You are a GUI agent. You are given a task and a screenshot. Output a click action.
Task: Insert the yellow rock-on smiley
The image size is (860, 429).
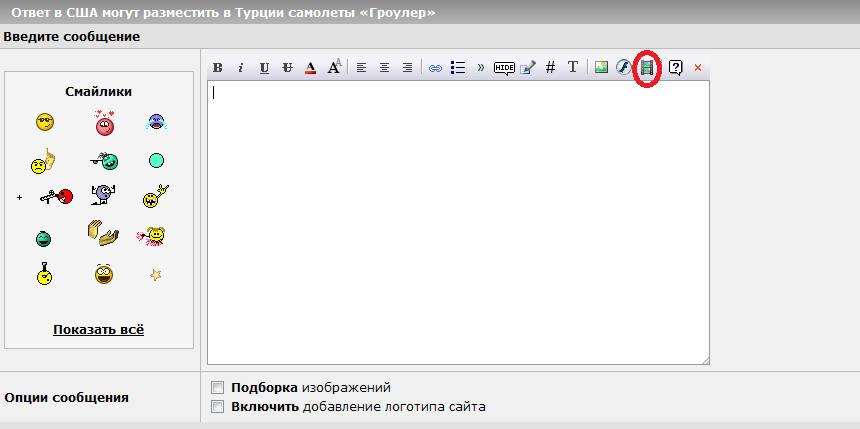click(155, 196)
